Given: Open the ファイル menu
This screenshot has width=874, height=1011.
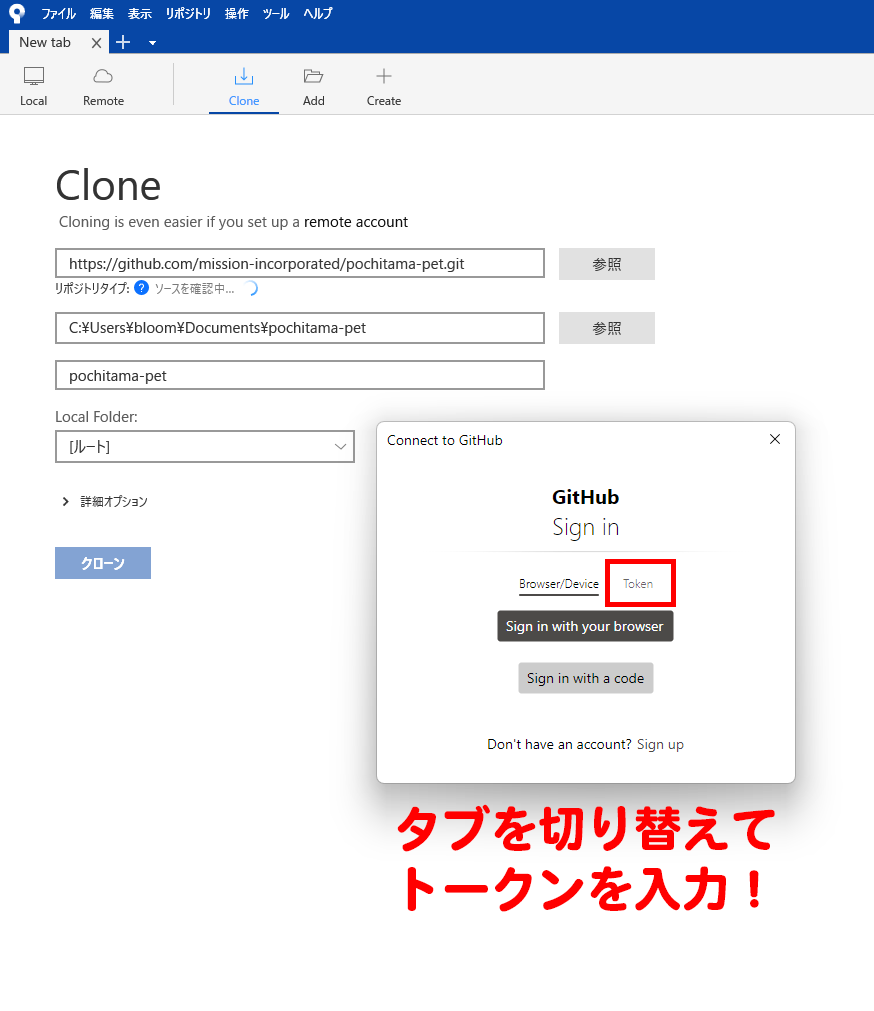Looking at the screenshot, I should pyautogui.click(x=58, y=14).
